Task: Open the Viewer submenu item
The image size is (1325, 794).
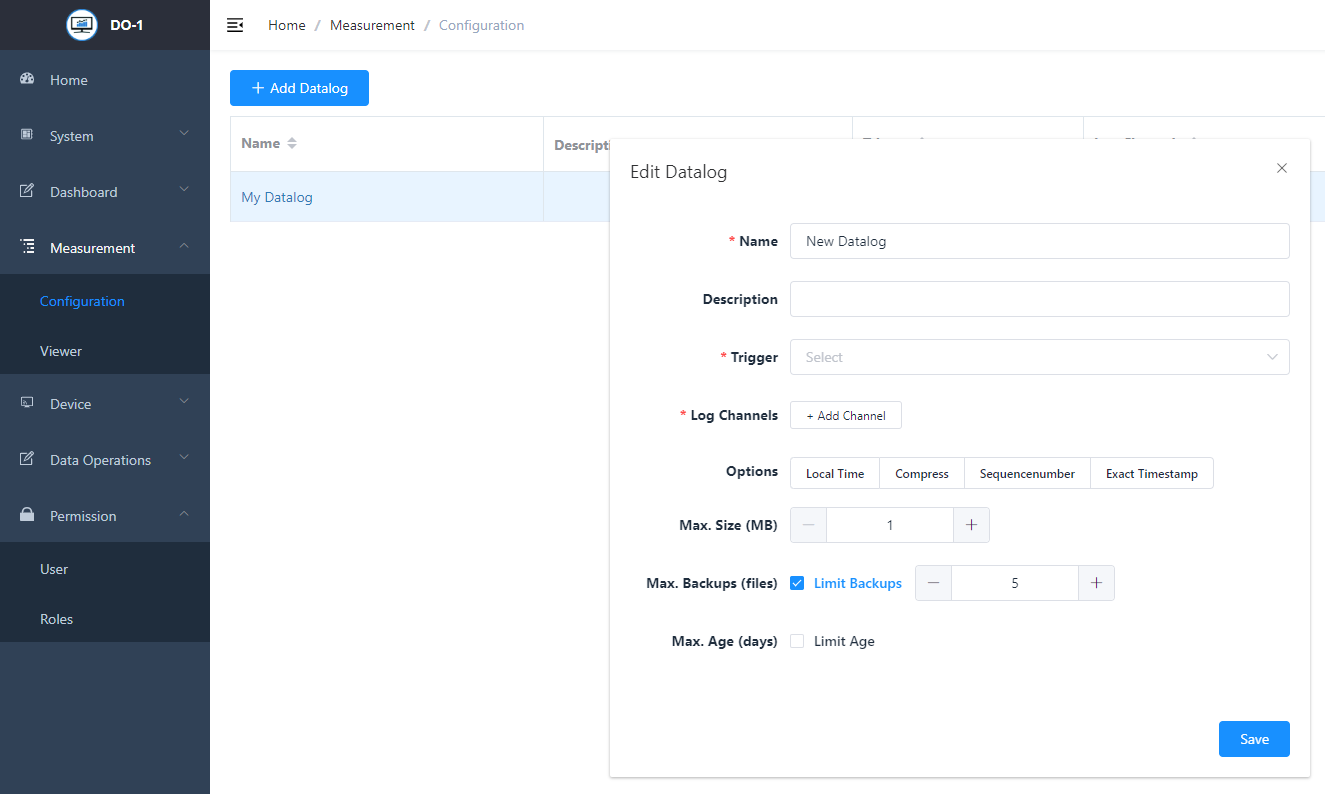Action: tap(61, 351)
